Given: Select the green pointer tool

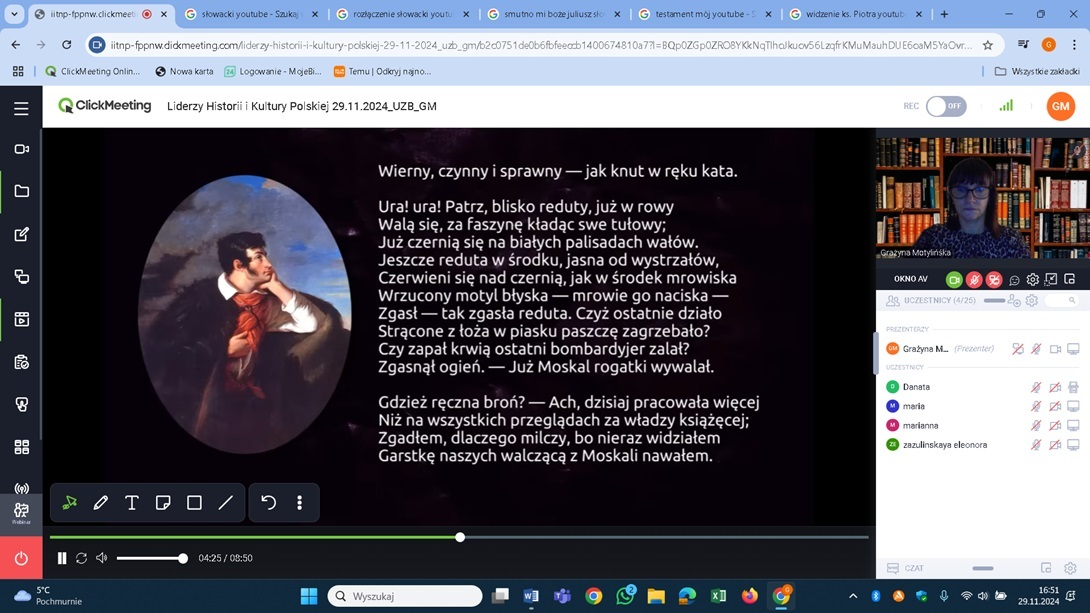Looking at the screenshot, I should pyautogui.click(x=70, y=502).
